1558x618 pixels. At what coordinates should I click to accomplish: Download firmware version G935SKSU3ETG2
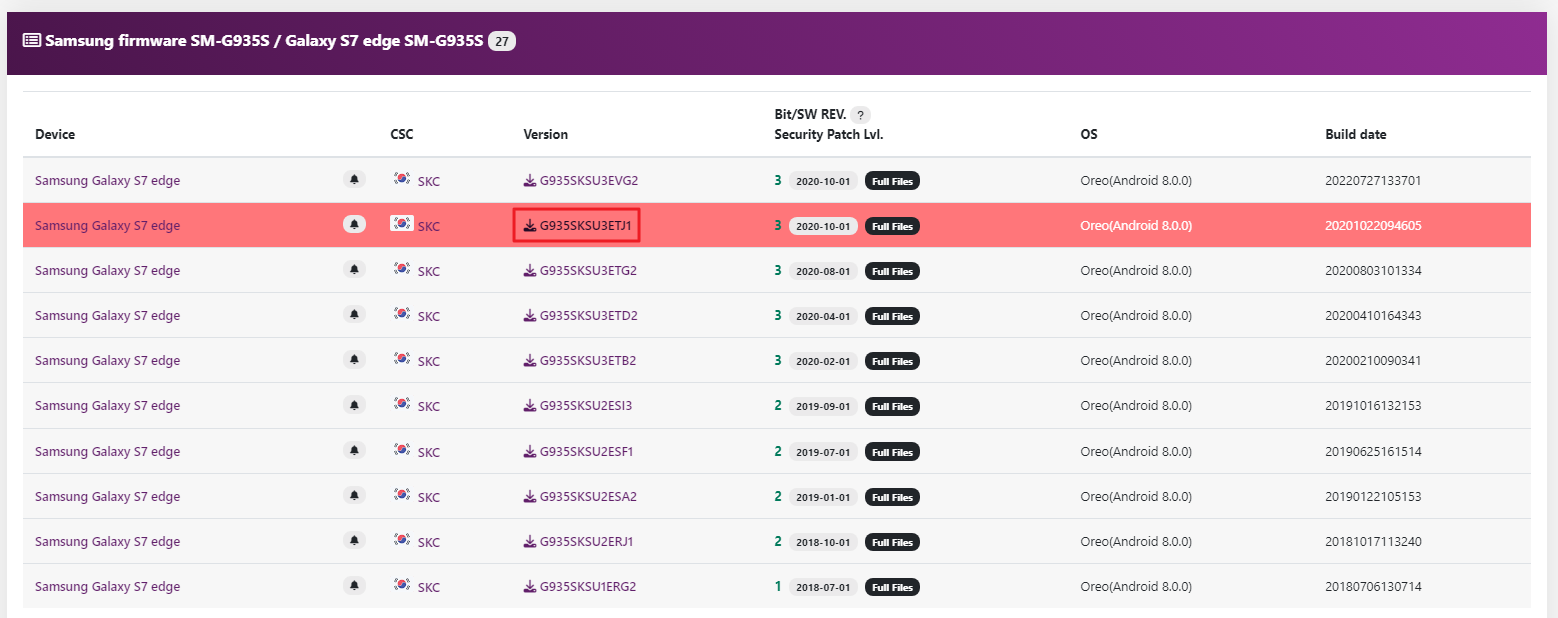[x=581, y=271]
